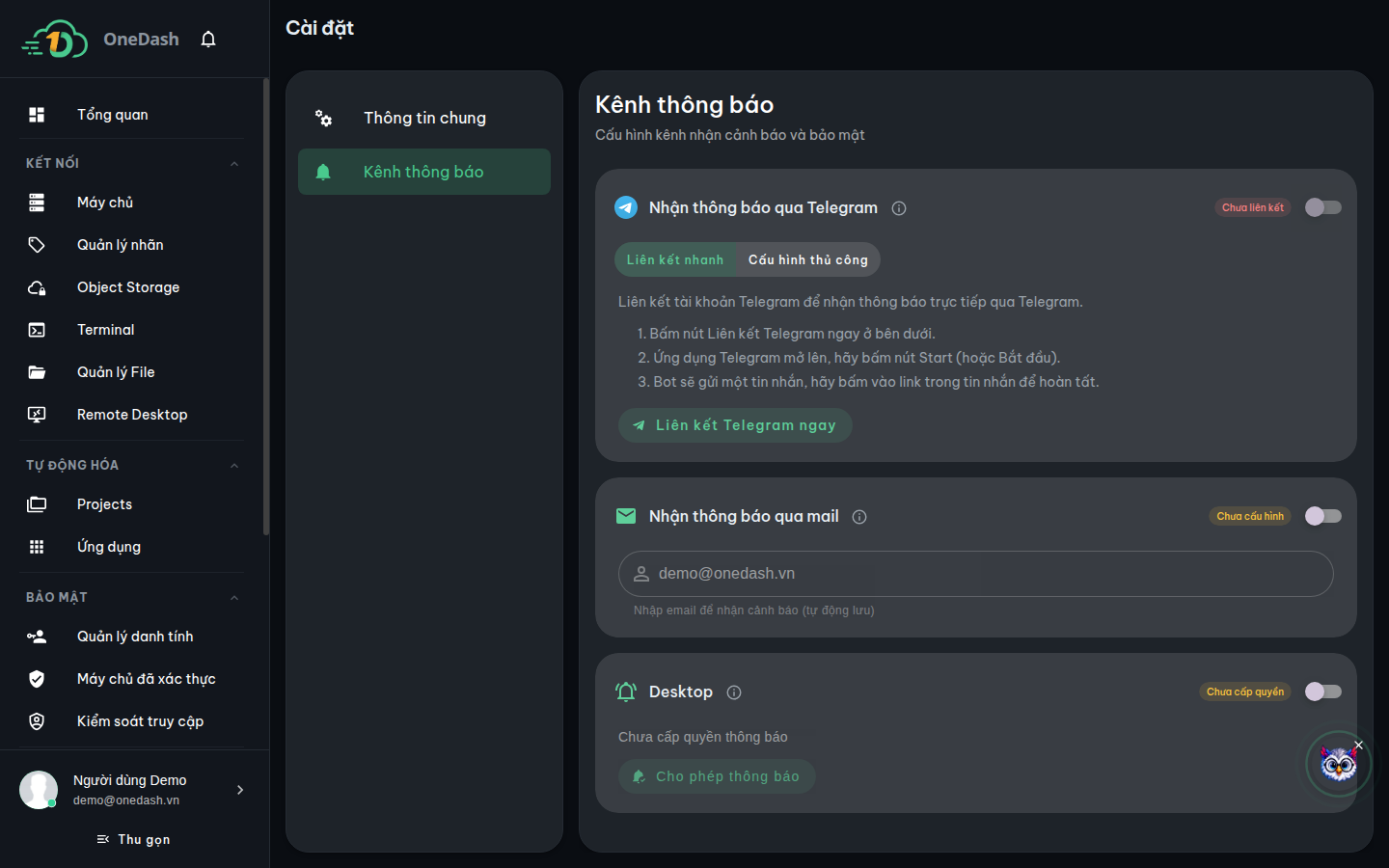Click the sidebar vertical scrollbar
This screenshot has height=868, width=1389.
266,307
